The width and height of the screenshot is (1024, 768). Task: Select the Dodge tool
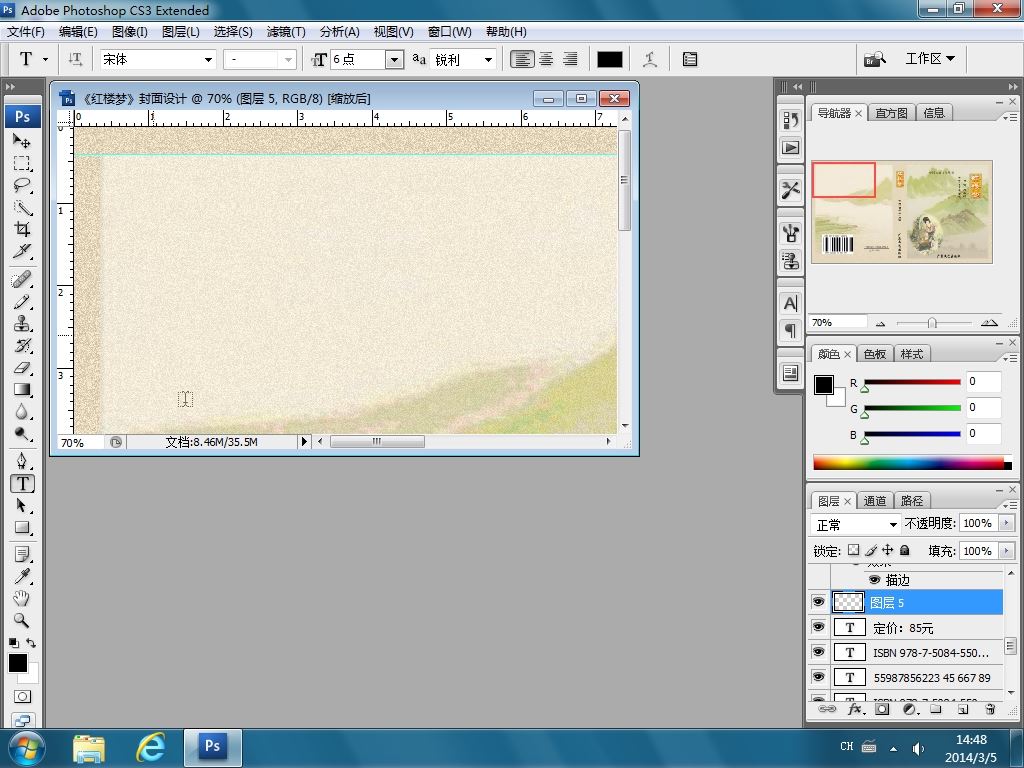[x=22, y=434]
